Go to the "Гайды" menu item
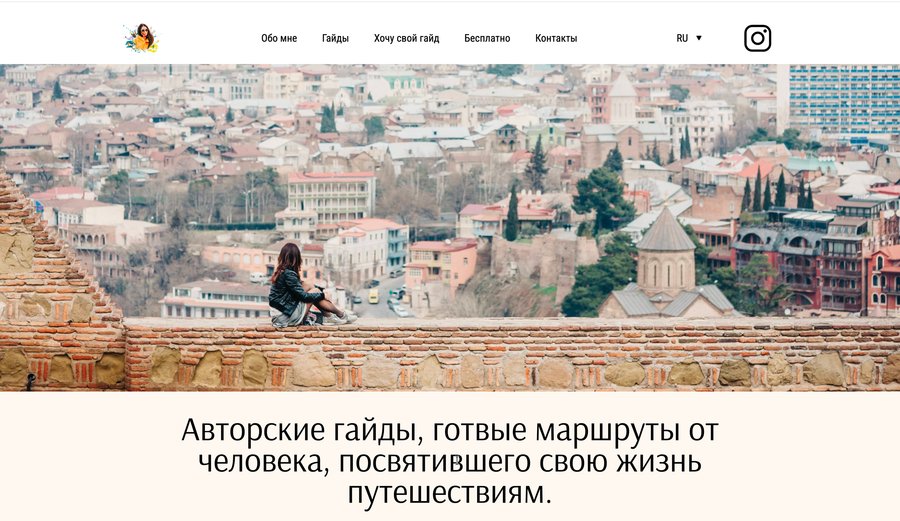 point(335,38)
